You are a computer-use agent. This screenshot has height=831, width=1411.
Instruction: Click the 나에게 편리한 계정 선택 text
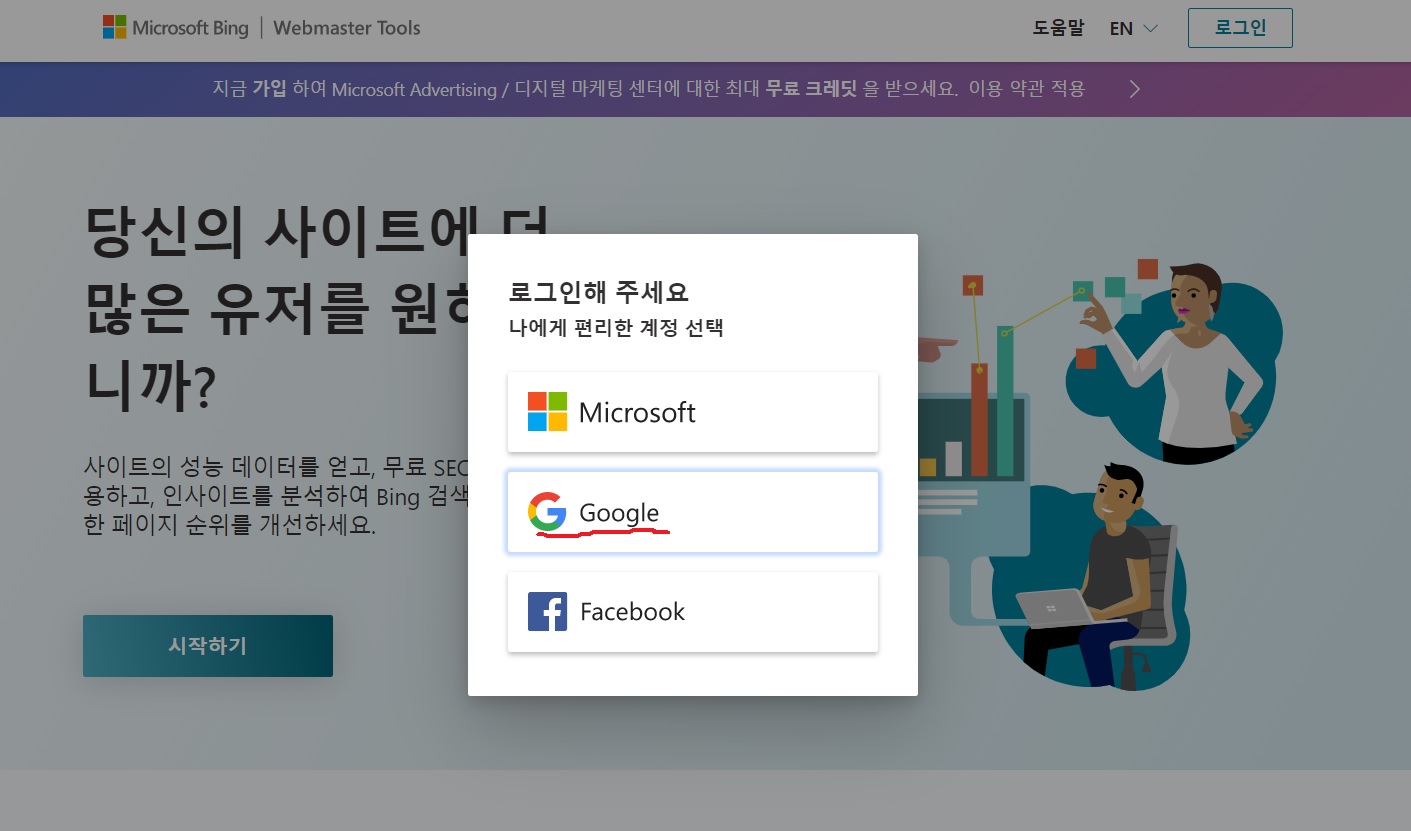pos(616,328)
